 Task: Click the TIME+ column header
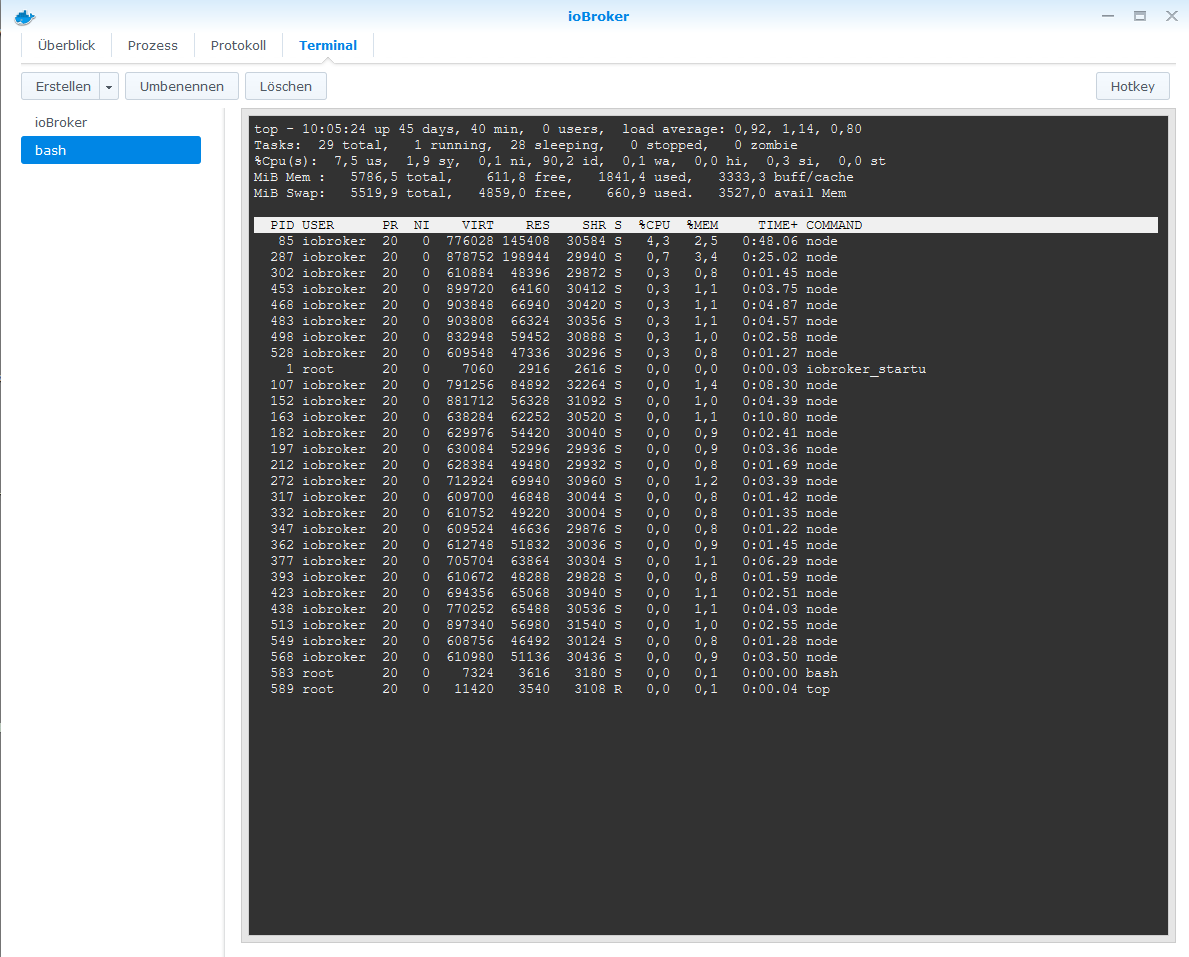coord(778,225)
